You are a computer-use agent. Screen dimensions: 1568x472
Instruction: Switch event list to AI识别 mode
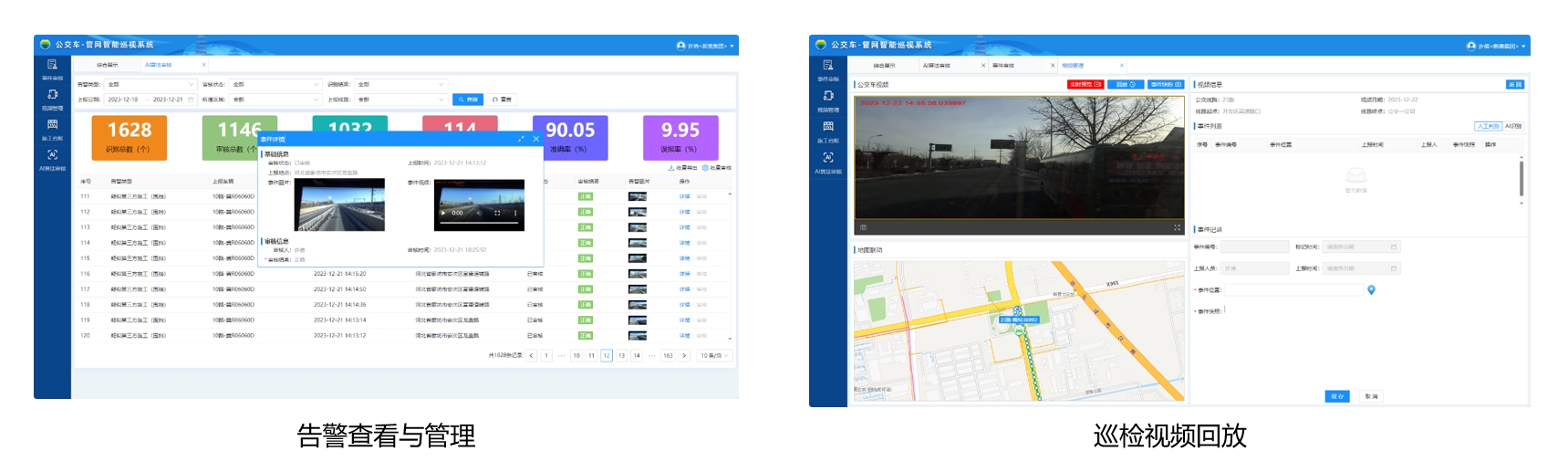(1513, 126)
